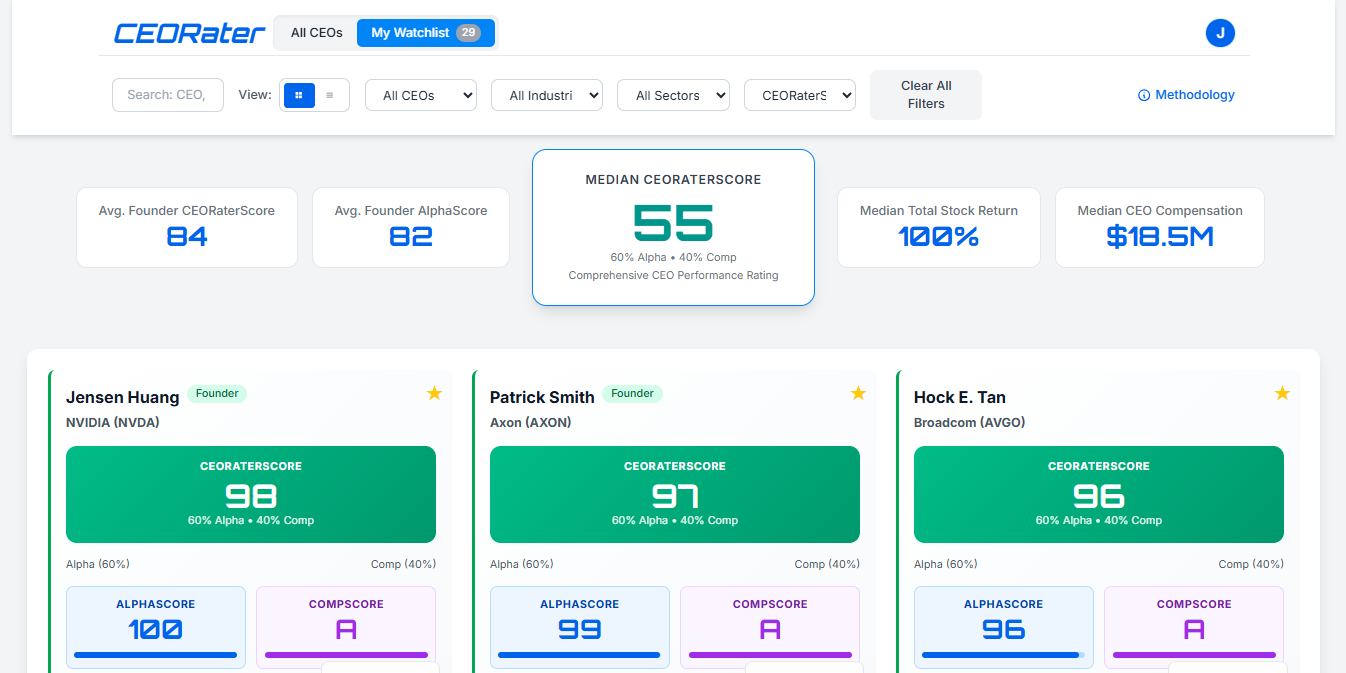Click Founder badge on Jensen Huang

[217, 394]
